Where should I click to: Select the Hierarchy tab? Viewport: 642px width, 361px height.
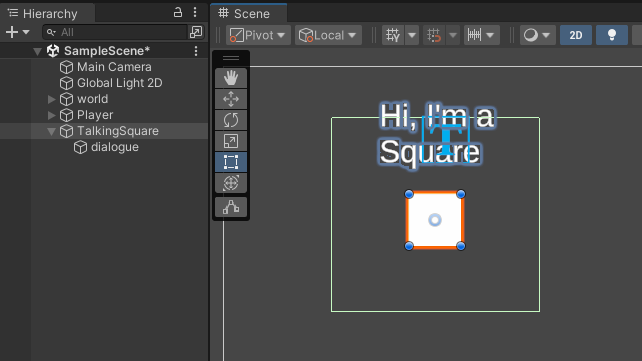(x=47, y=14)
